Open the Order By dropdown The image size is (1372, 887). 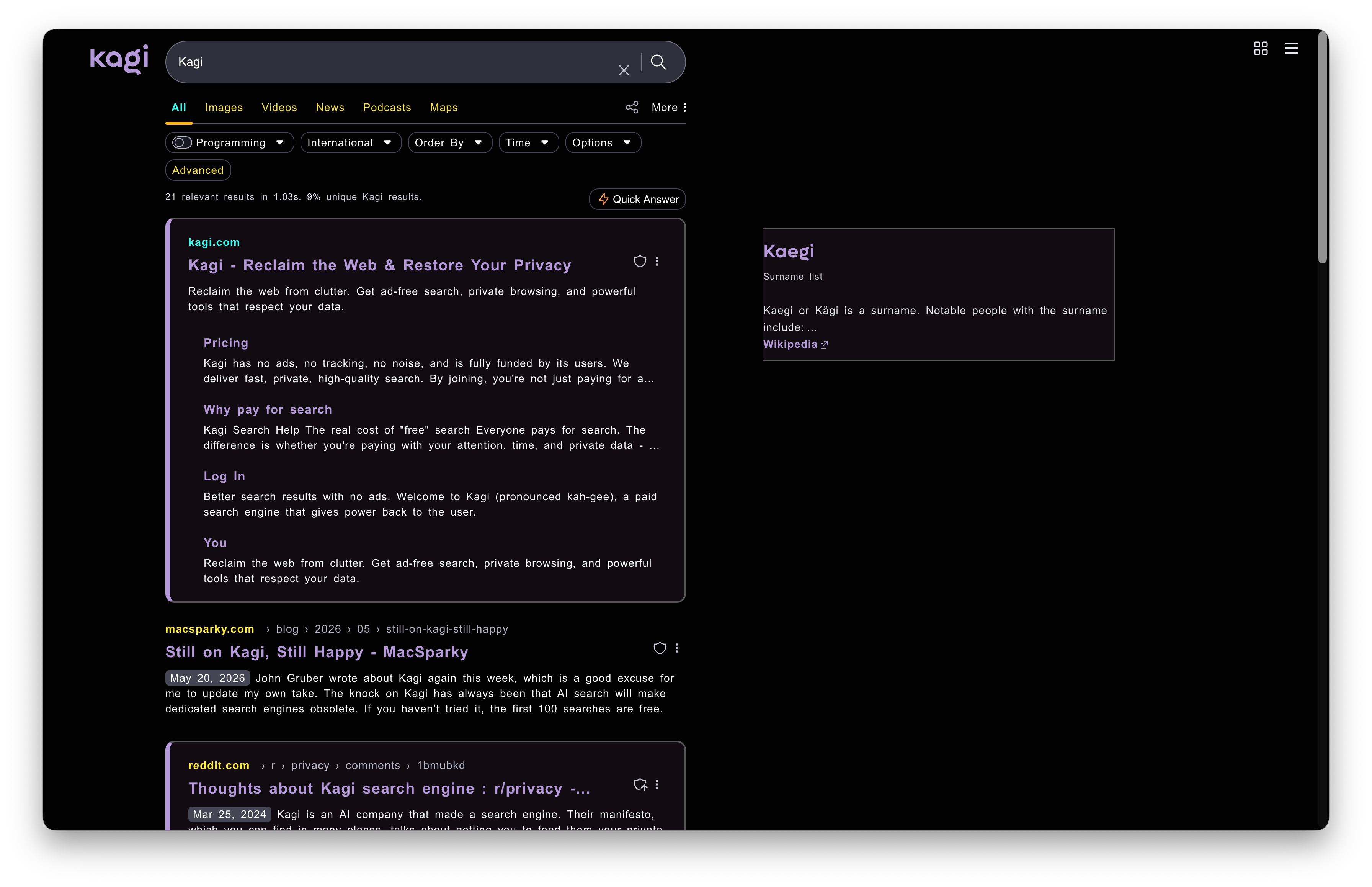(450, 143)
